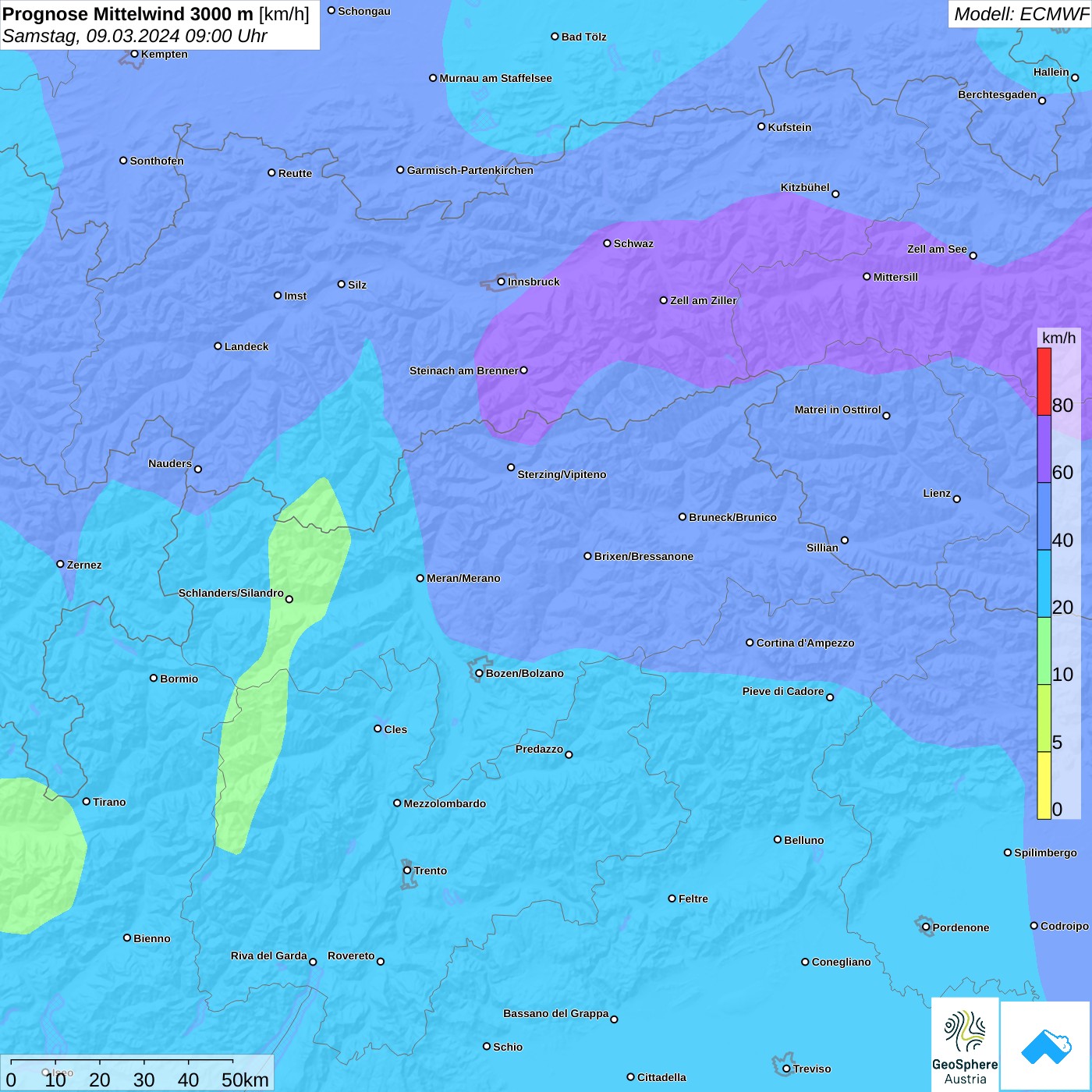This screenshot has height=1092, width=1092.
Task: Select the Trento city label
Action: (431, 870)
